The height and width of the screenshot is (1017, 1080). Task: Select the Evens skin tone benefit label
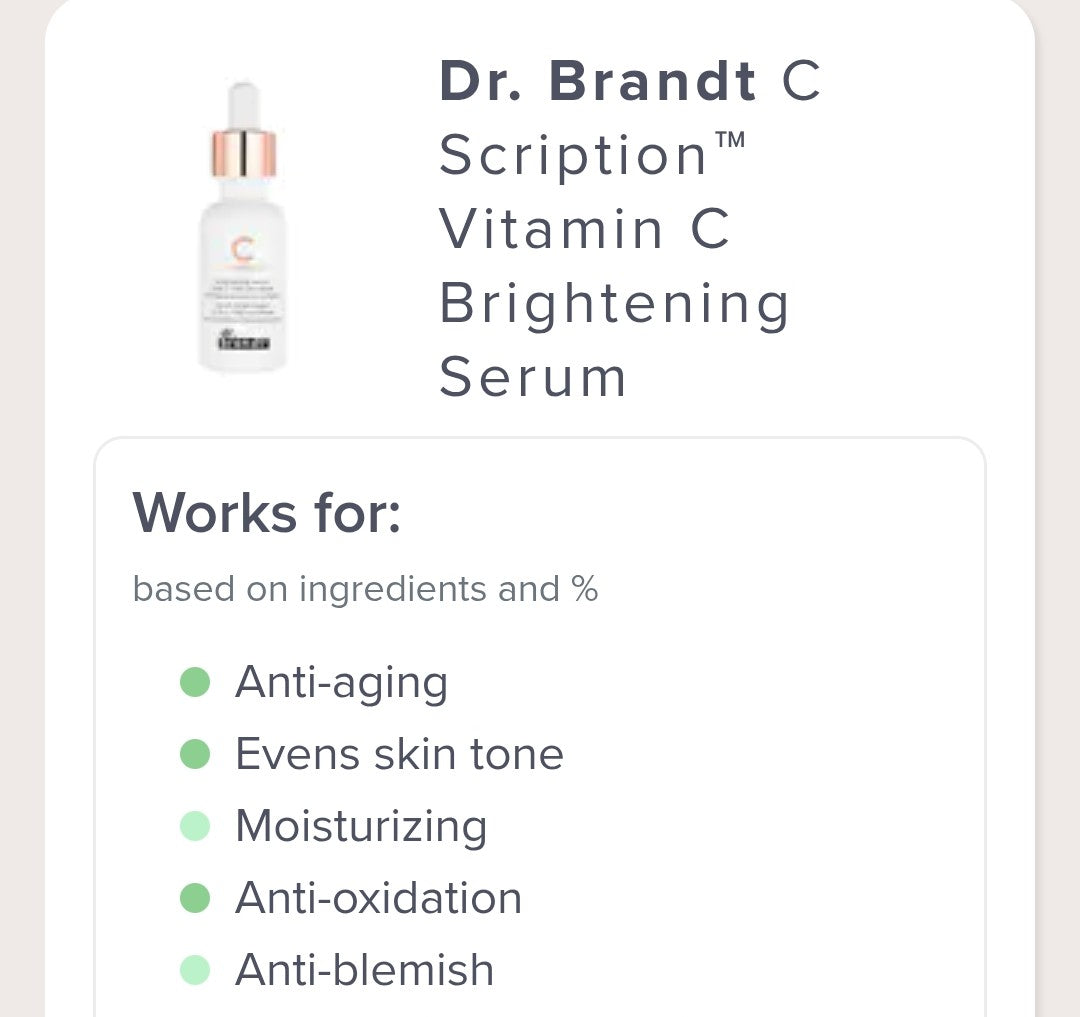(399, 754)
